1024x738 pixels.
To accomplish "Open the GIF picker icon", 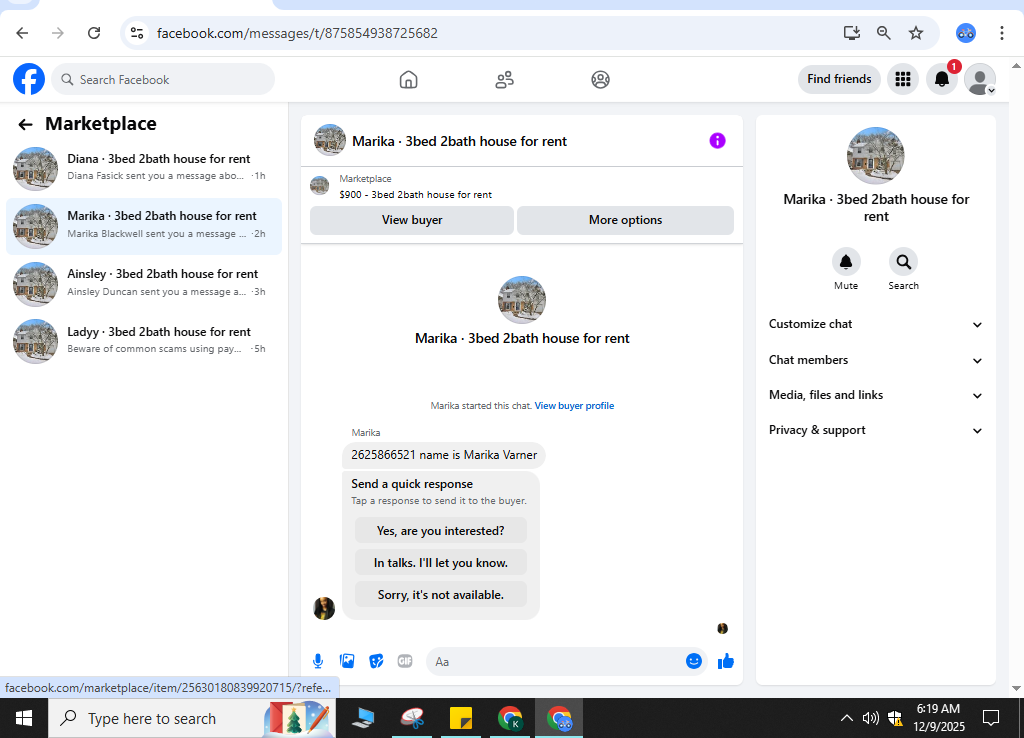I will (x=405, y=661).
